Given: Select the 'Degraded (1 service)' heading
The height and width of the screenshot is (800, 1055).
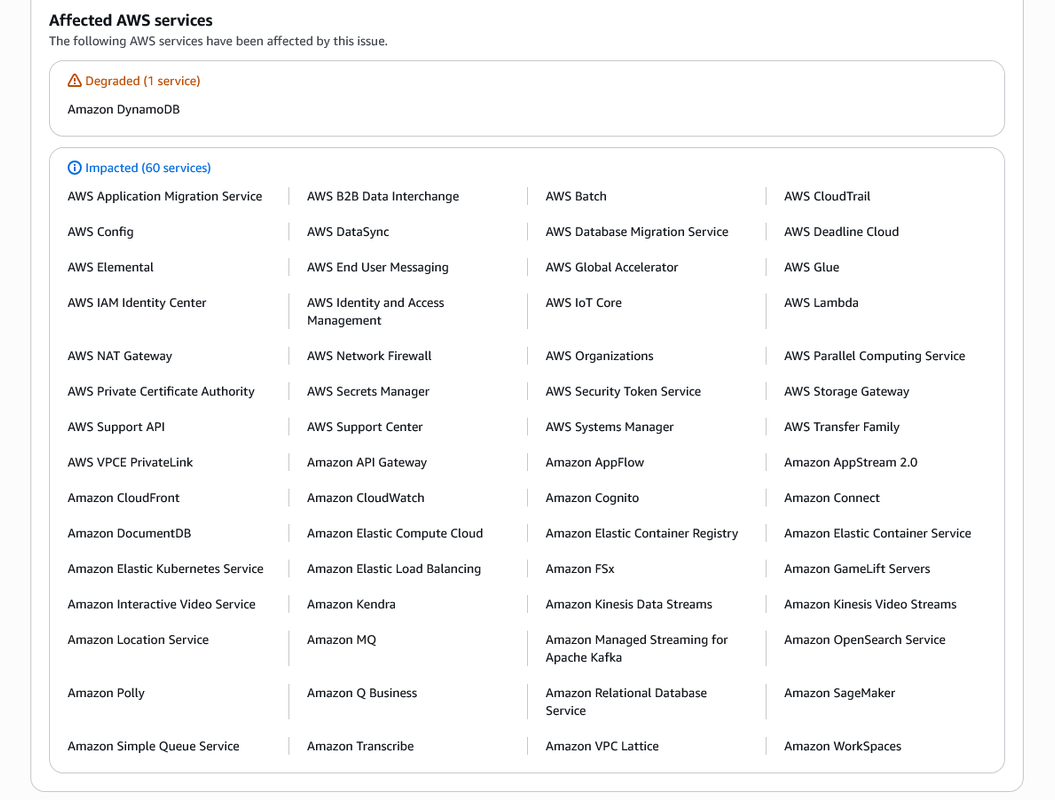Looking at the screenshot, I should [143, 81].
